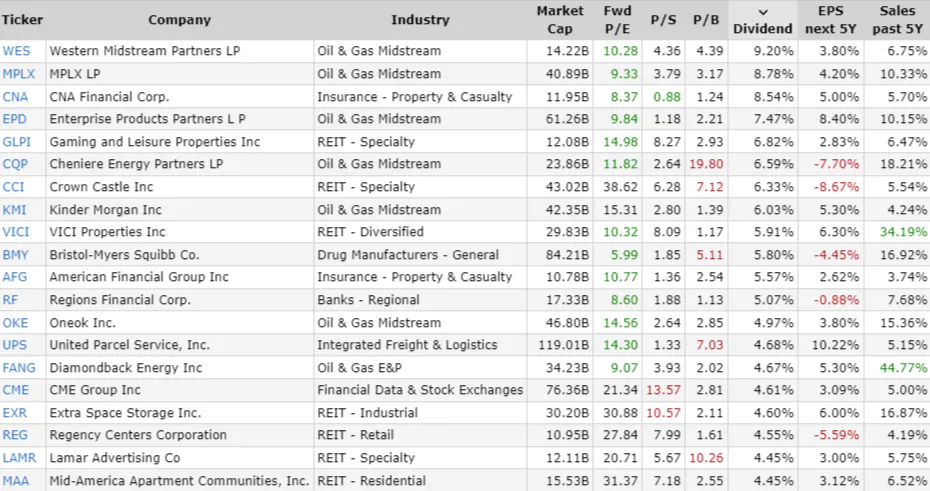Select the AFG ticker link
This screenshot has height=491, width=930.
(x=15, y=277)
